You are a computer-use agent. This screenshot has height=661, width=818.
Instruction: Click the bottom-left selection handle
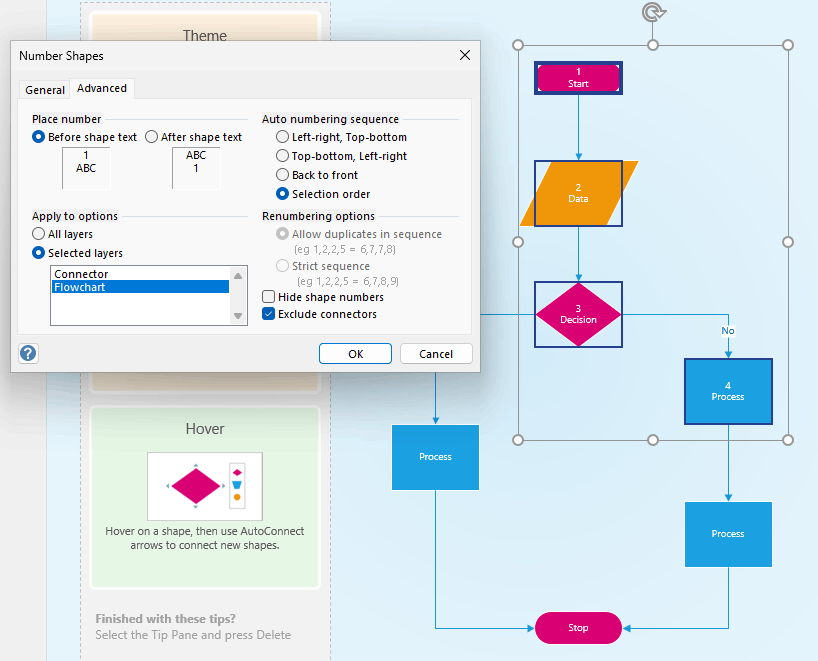click(518, 440)
